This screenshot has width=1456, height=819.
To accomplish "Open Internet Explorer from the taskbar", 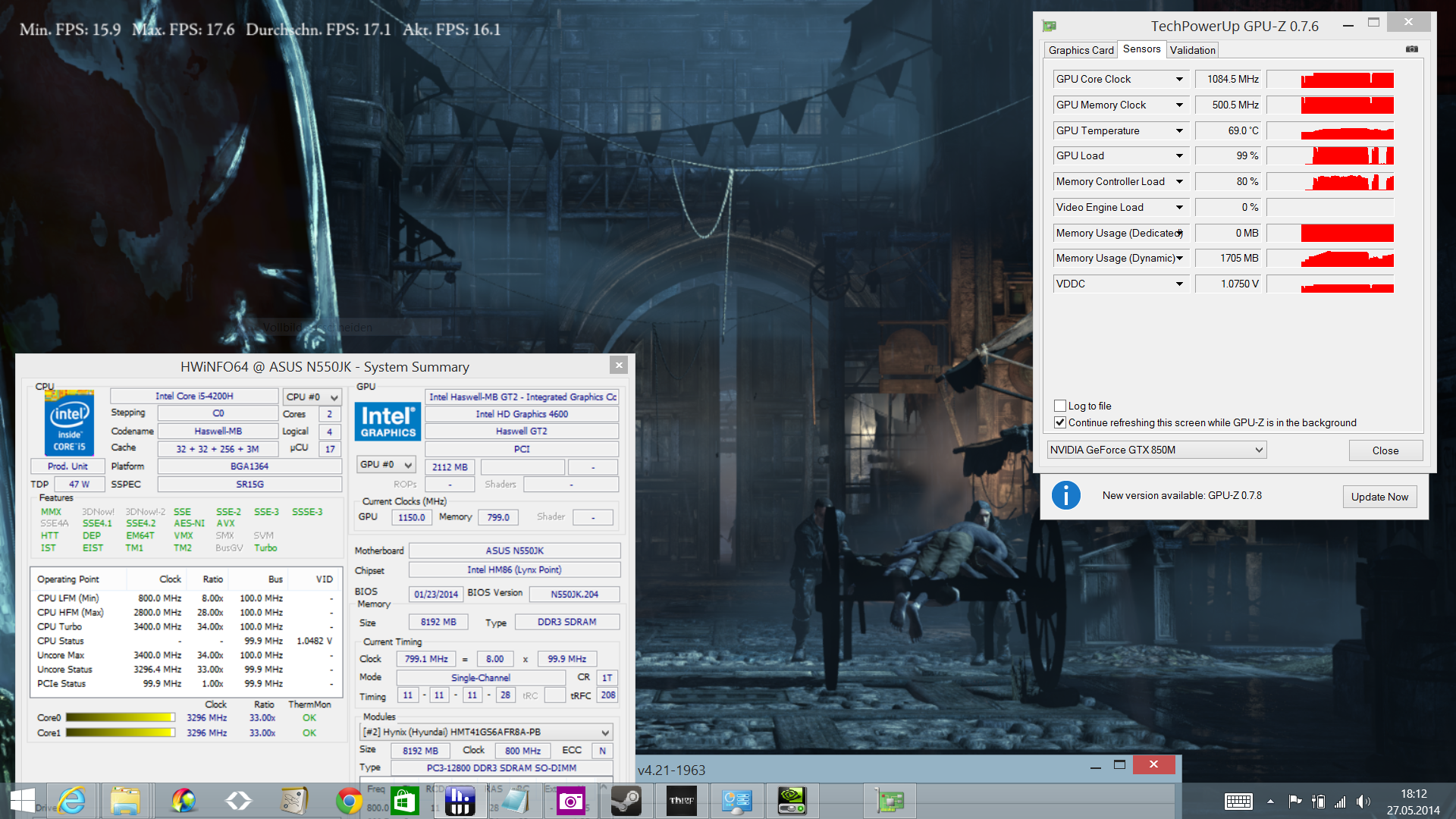I will (x=72, y=801).
